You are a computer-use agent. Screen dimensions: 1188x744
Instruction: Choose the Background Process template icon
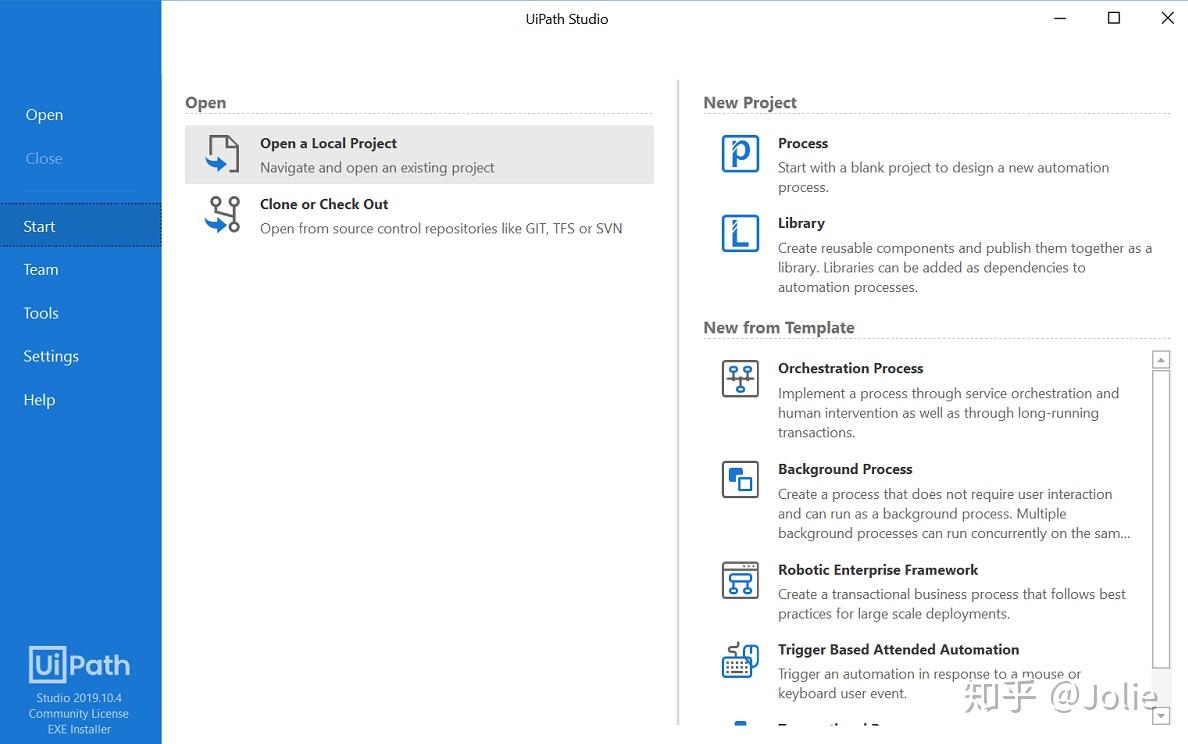tap(740, 480)
